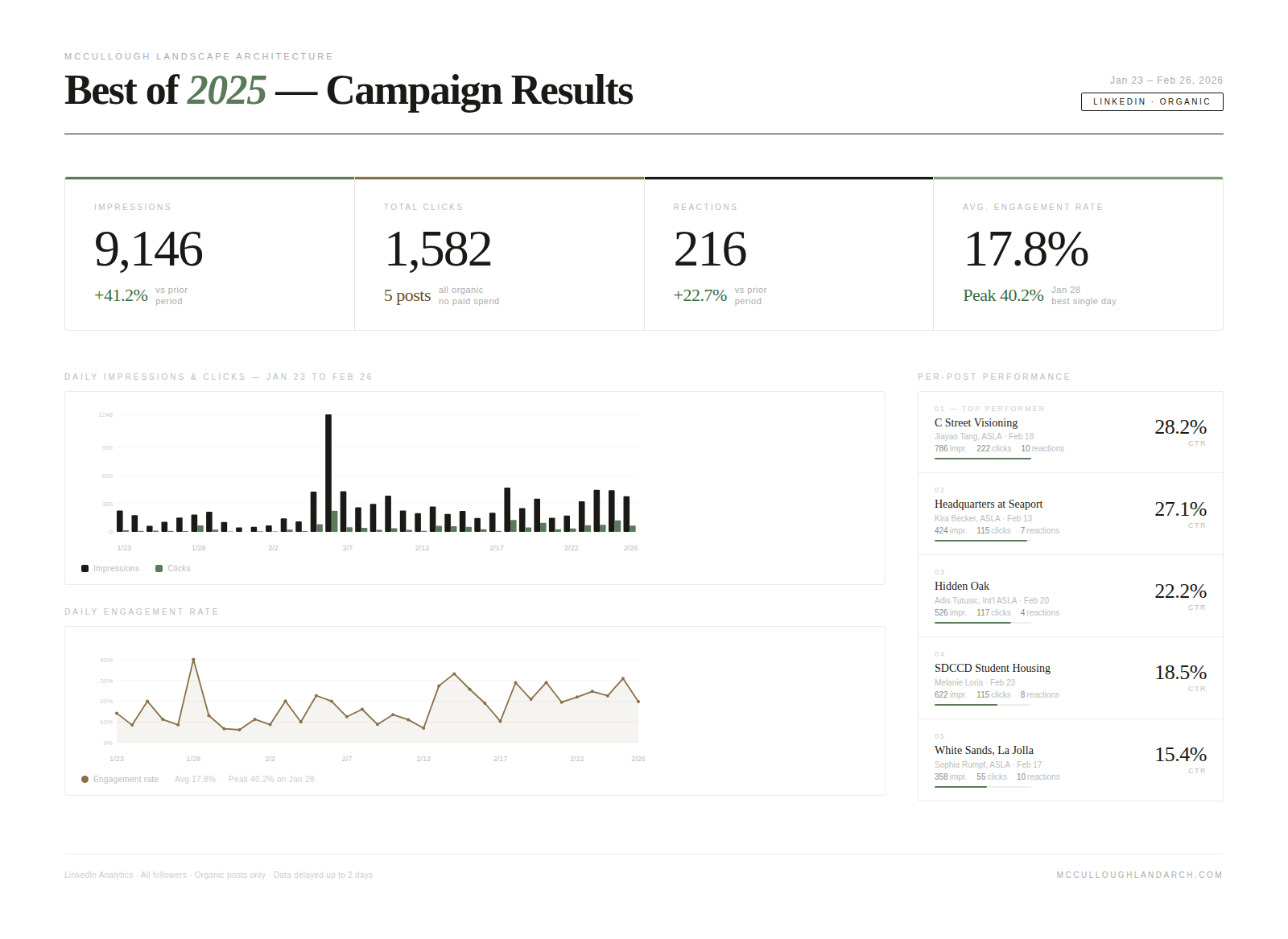The height and width of the screenshot is (939, 1288).
Task: Select the Impressions 9,146 card
Action: (x=209, y=253)
